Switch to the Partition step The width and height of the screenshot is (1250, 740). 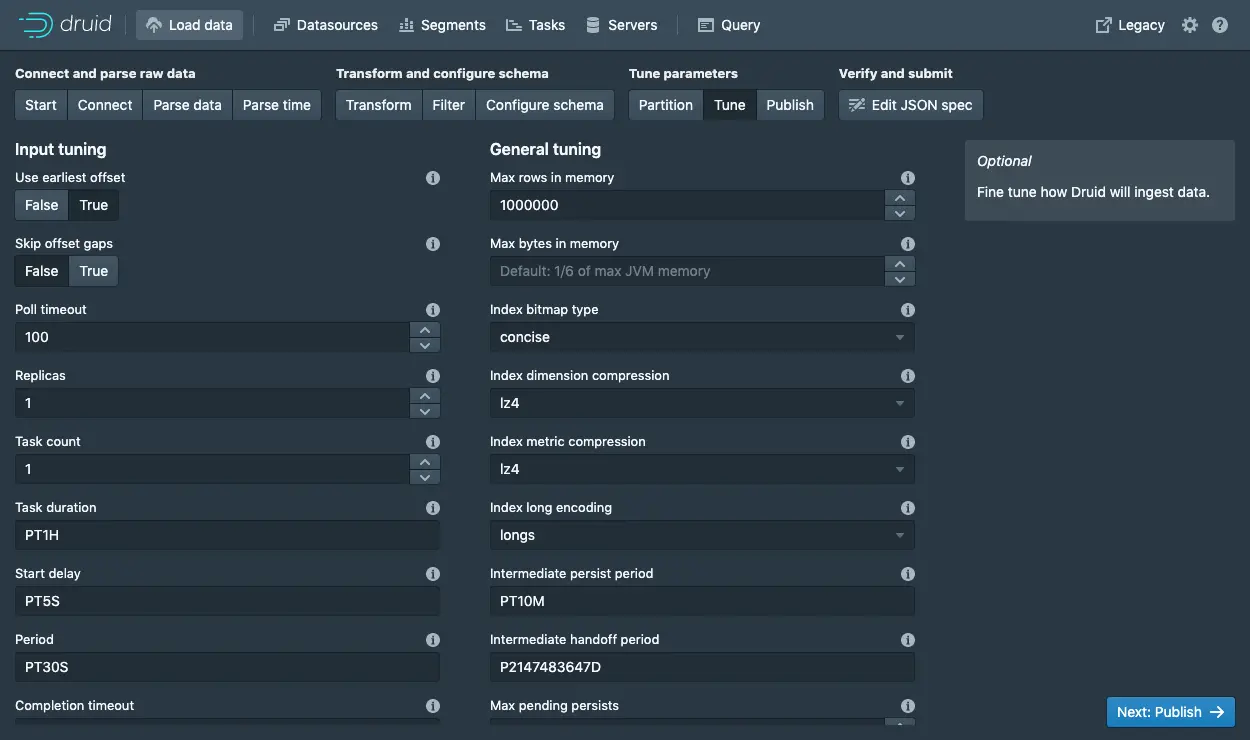pyautogui.click(x=665, y=105)
